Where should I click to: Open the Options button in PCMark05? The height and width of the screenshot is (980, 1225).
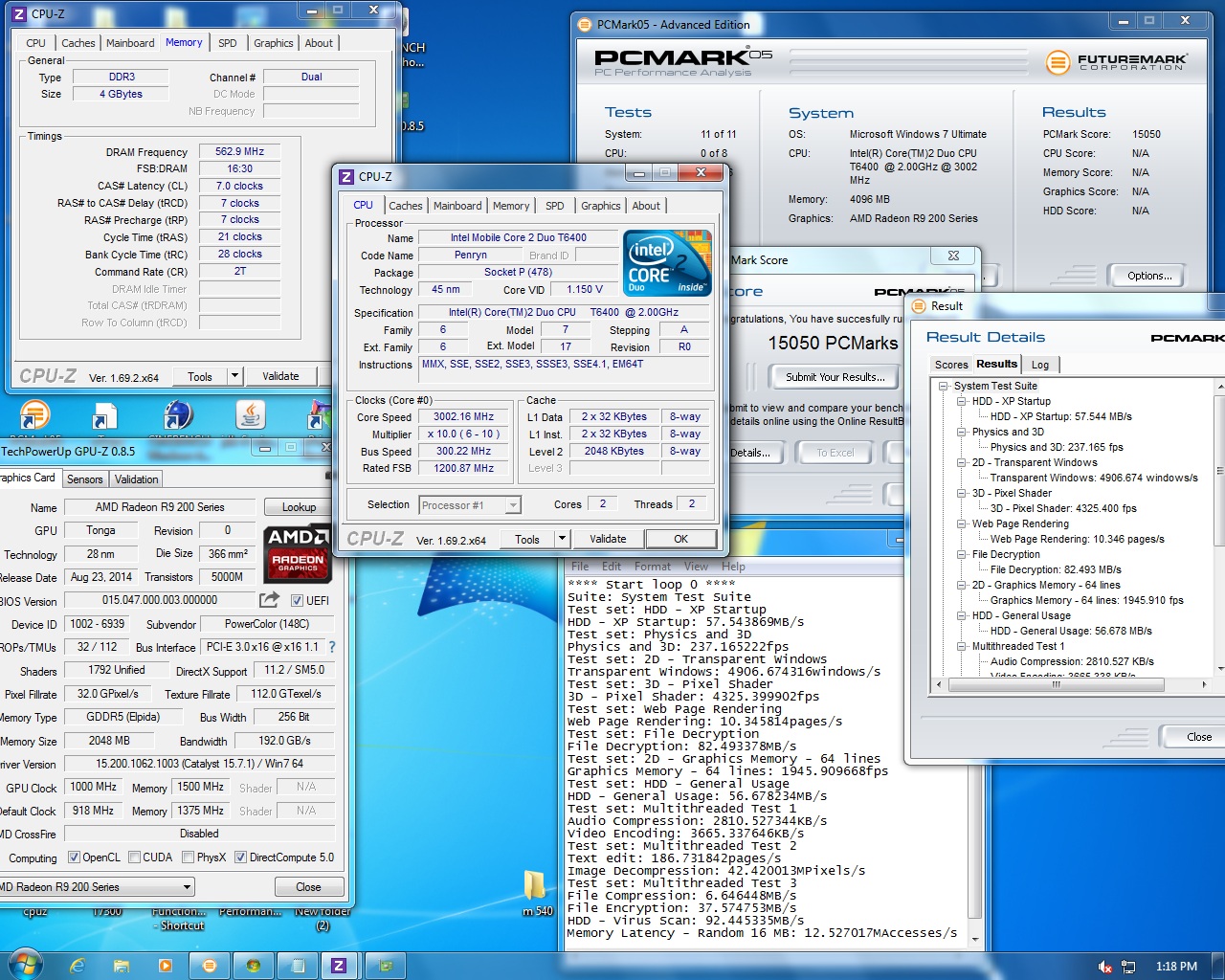[1149, 276]
